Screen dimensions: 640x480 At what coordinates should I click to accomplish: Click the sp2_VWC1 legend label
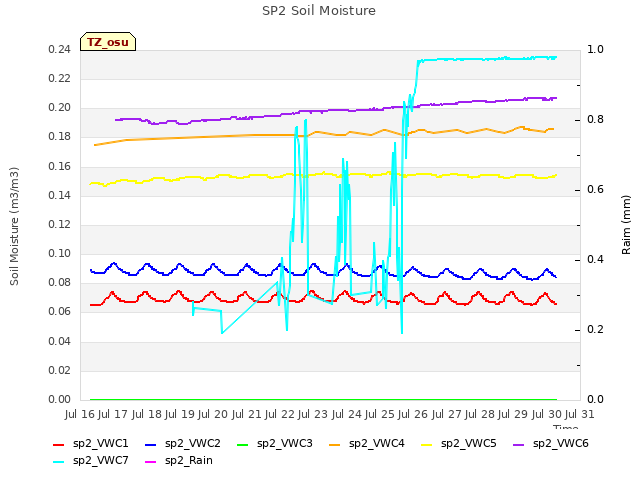[100, 443]
